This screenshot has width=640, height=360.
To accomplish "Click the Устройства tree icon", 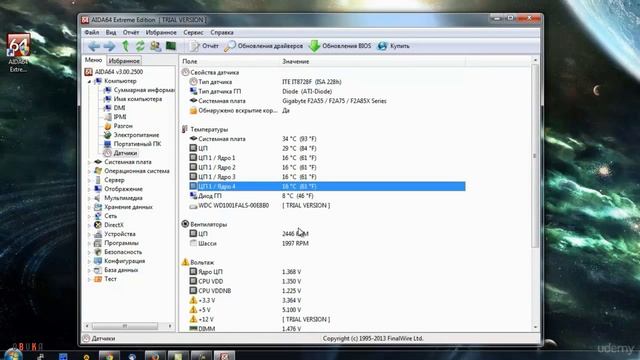I will 98,234.
